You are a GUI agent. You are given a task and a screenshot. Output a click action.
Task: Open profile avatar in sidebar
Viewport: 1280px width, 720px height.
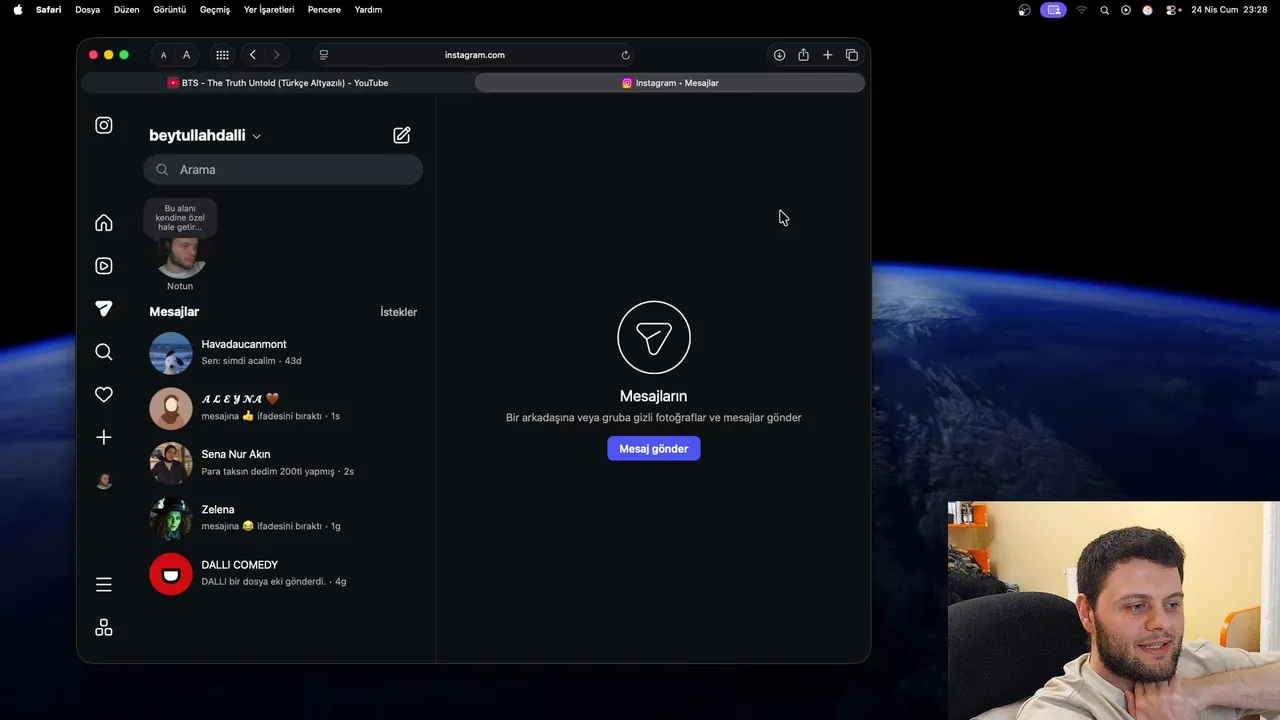[104, 481]
